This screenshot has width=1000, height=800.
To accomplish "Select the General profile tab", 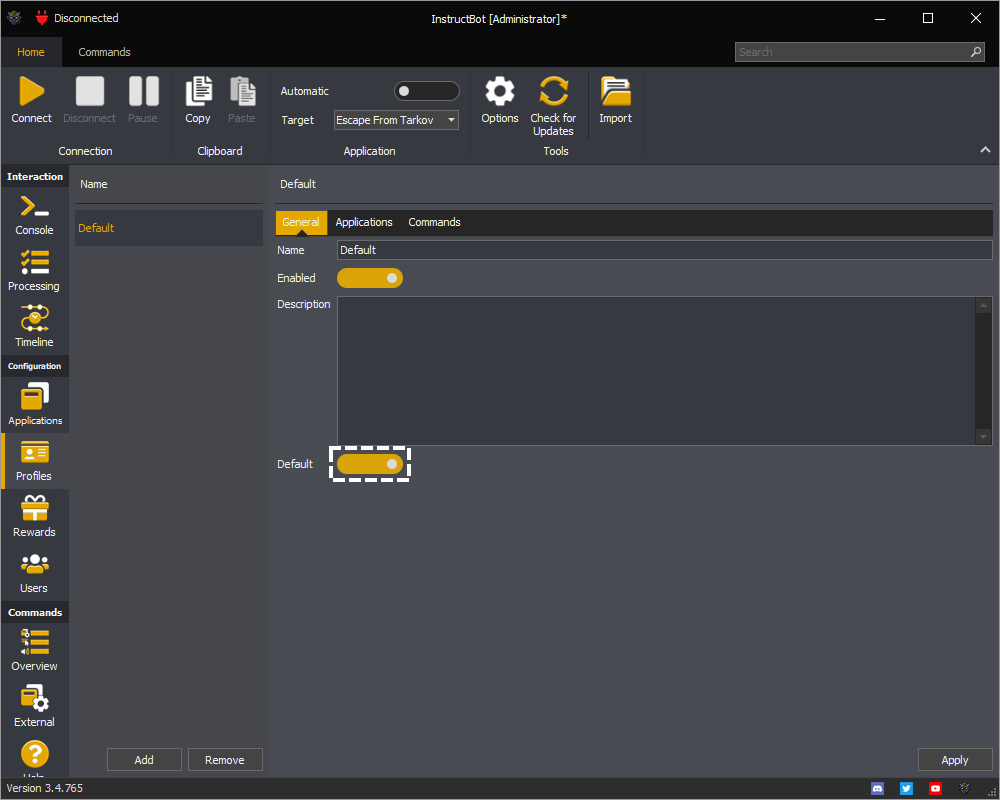I will pos(301,222).
